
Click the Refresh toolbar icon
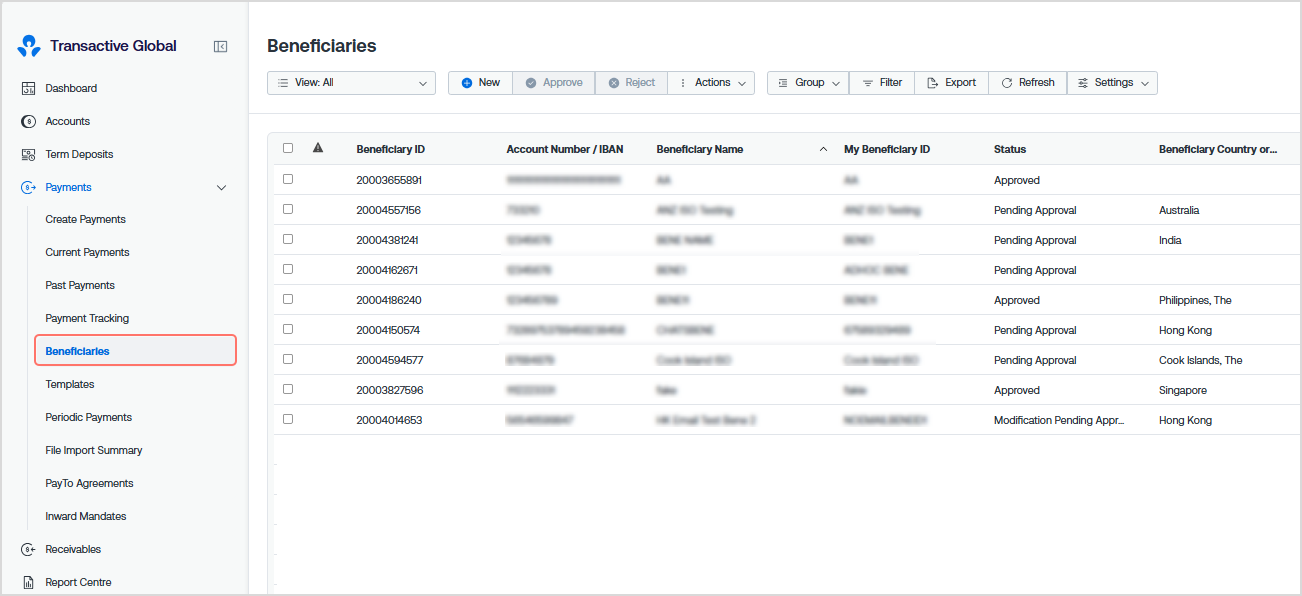tap(1007, 83)
